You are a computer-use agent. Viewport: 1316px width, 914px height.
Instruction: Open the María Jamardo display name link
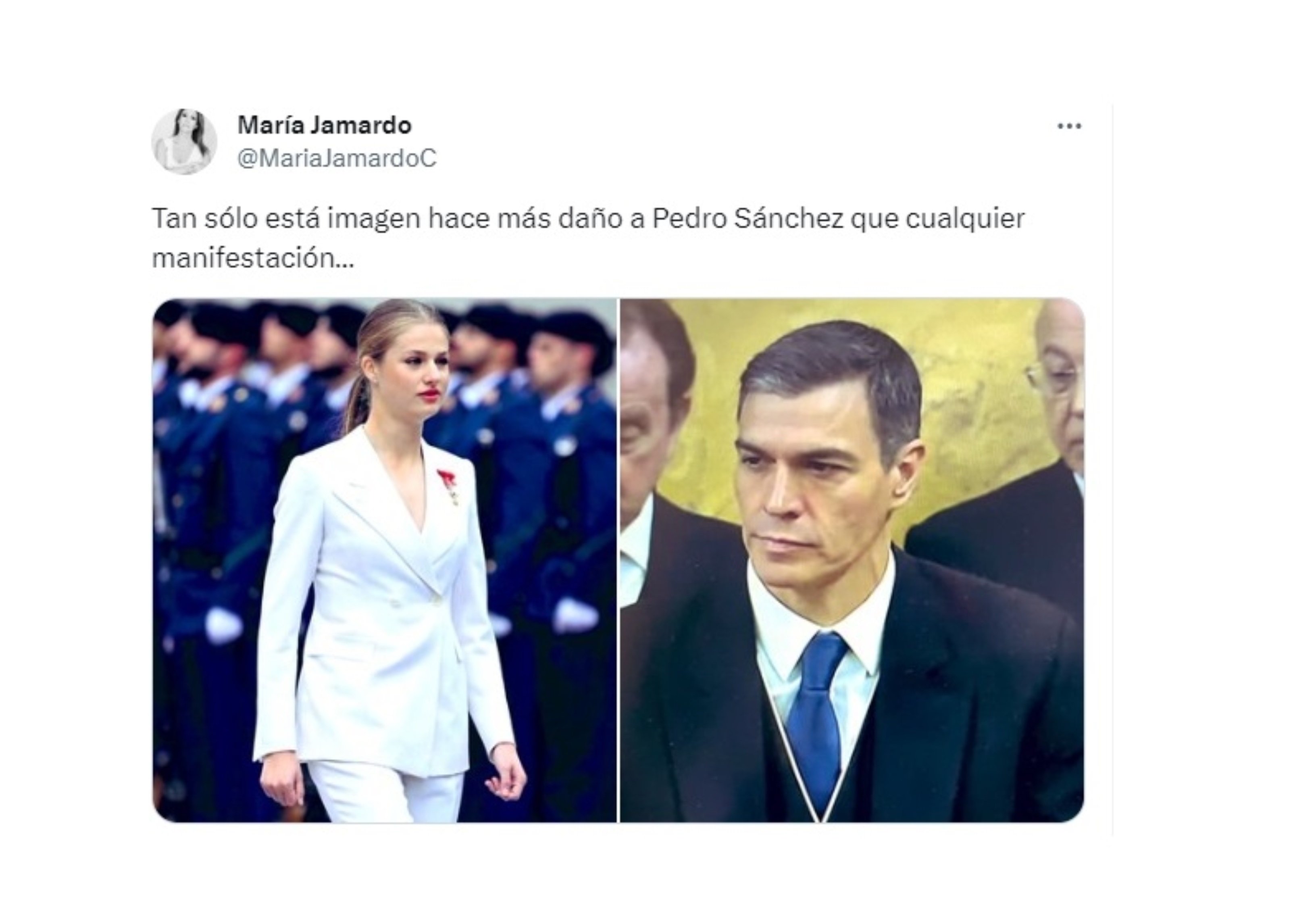click(324, 125)
